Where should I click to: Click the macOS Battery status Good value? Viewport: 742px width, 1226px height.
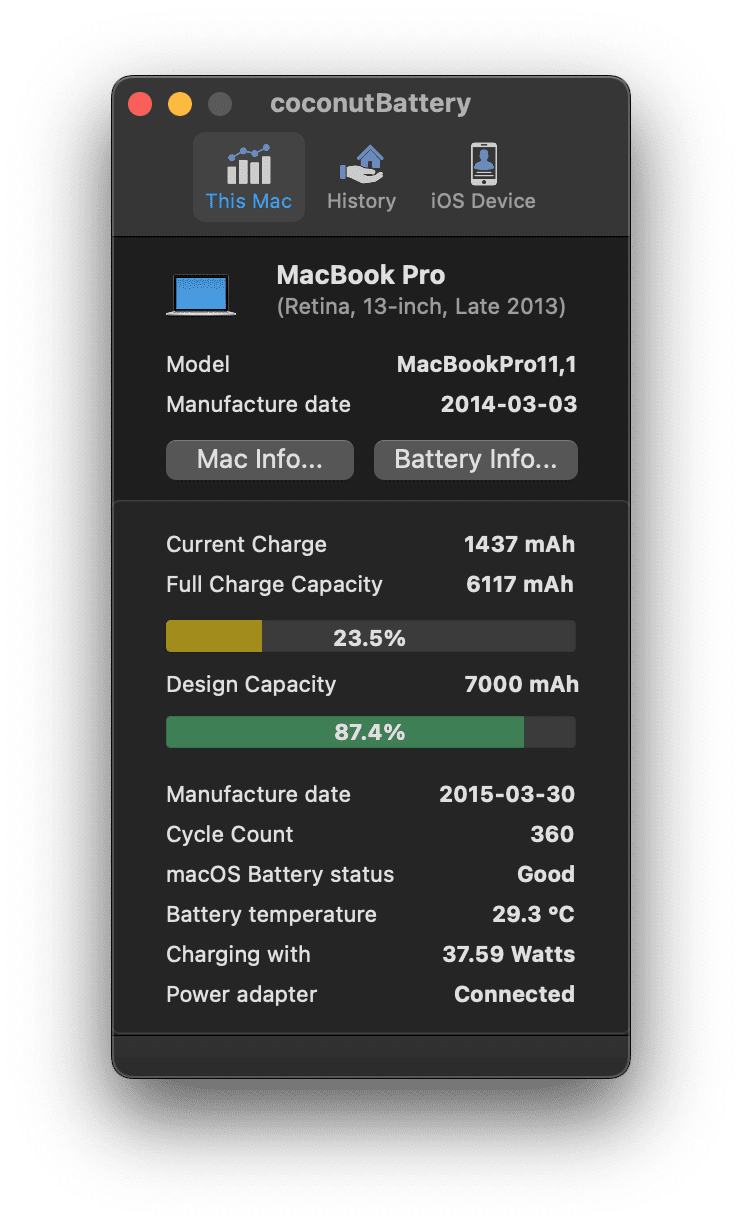coord(546,874)
